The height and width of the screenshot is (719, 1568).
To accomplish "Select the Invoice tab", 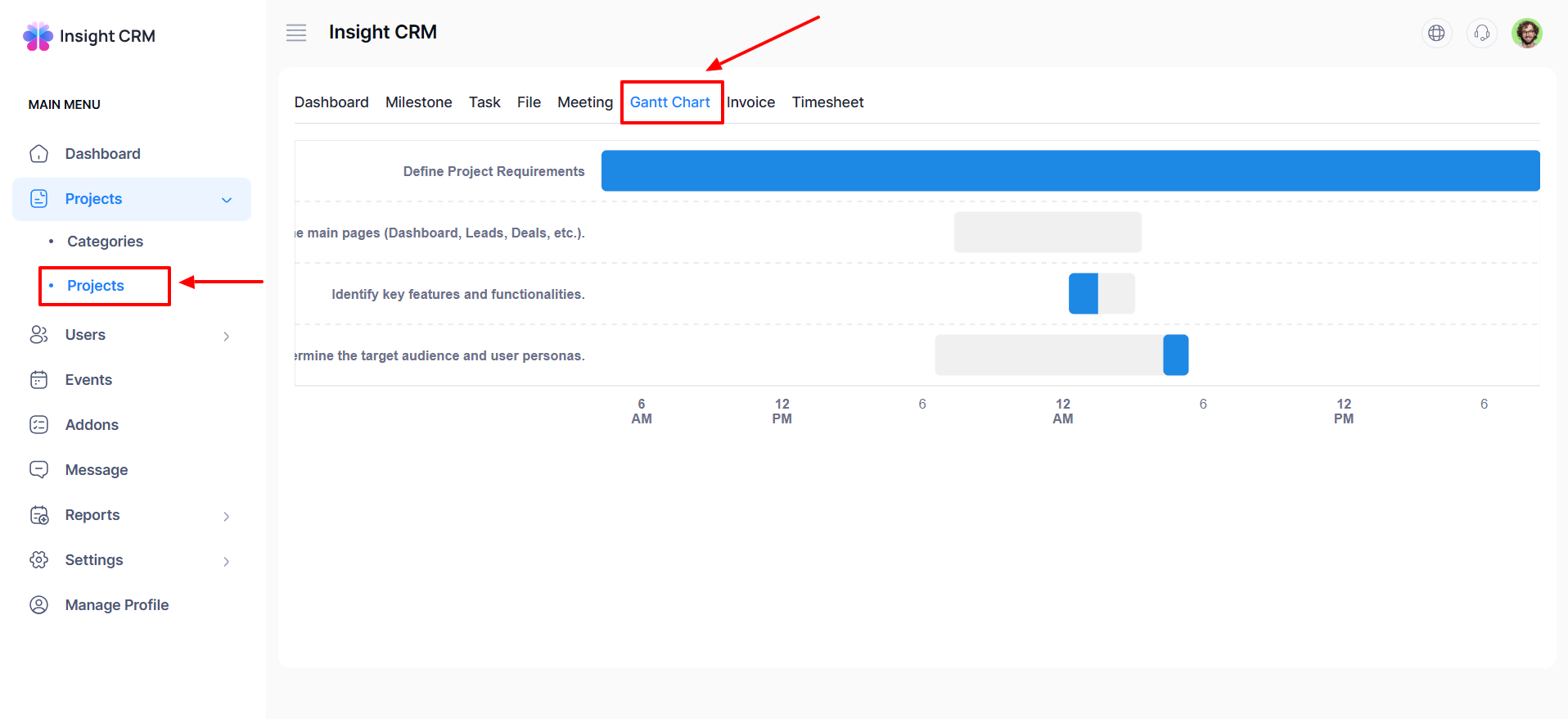I will point(750,102).
